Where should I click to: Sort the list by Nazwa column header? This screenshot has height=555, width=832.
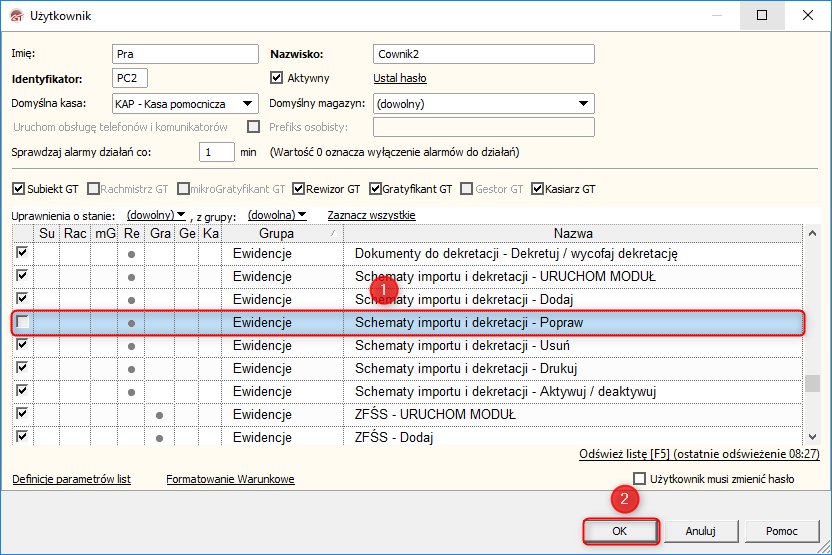tap(573, 233)
